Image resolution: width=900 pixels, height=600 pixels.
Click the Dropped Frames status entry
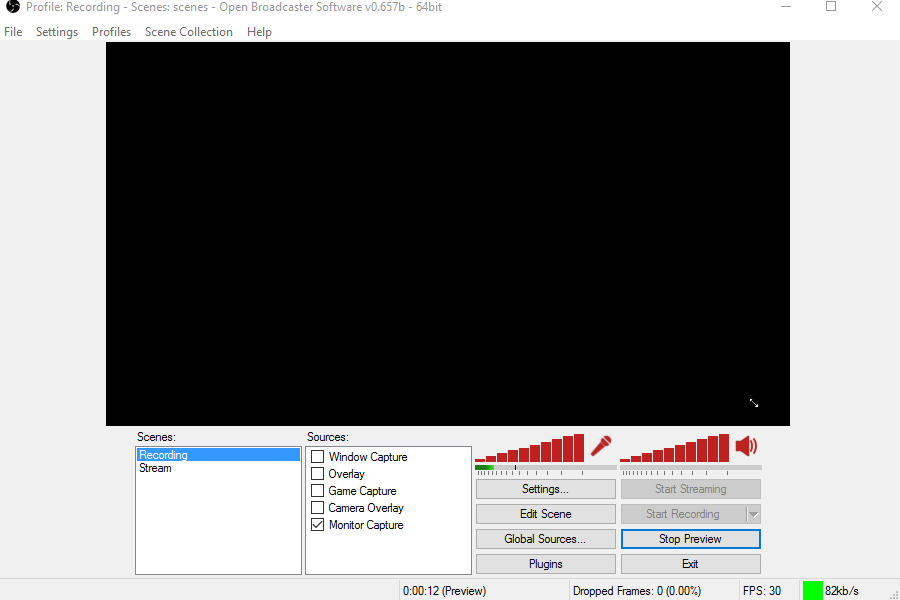click(x=637, y=591)
